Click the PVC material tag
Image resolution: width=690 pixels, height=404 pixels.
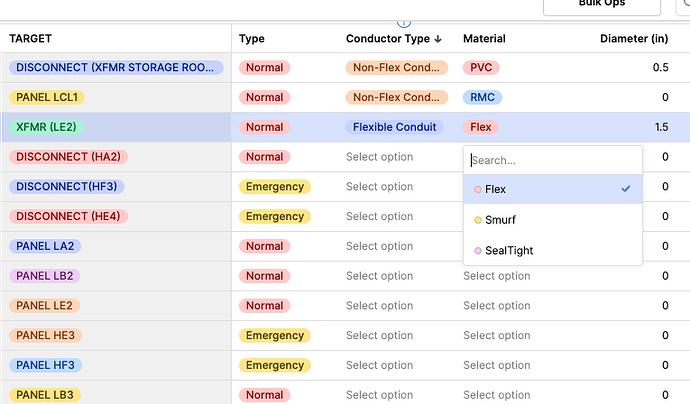point(481,67)
